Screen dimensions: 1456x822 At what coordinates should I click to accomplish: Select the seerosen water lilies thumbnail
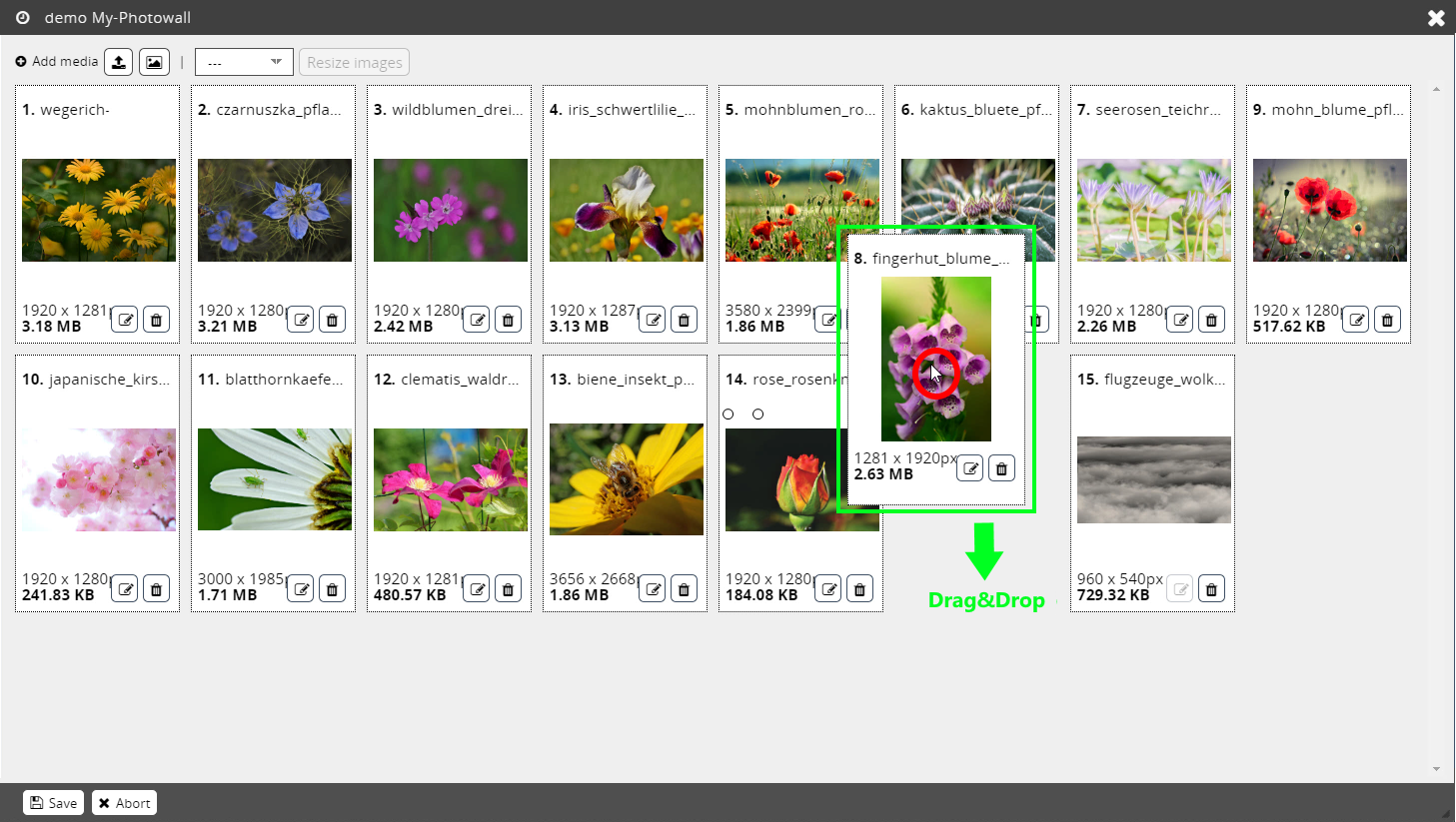pyautogui.click(x=1154, y=210)
